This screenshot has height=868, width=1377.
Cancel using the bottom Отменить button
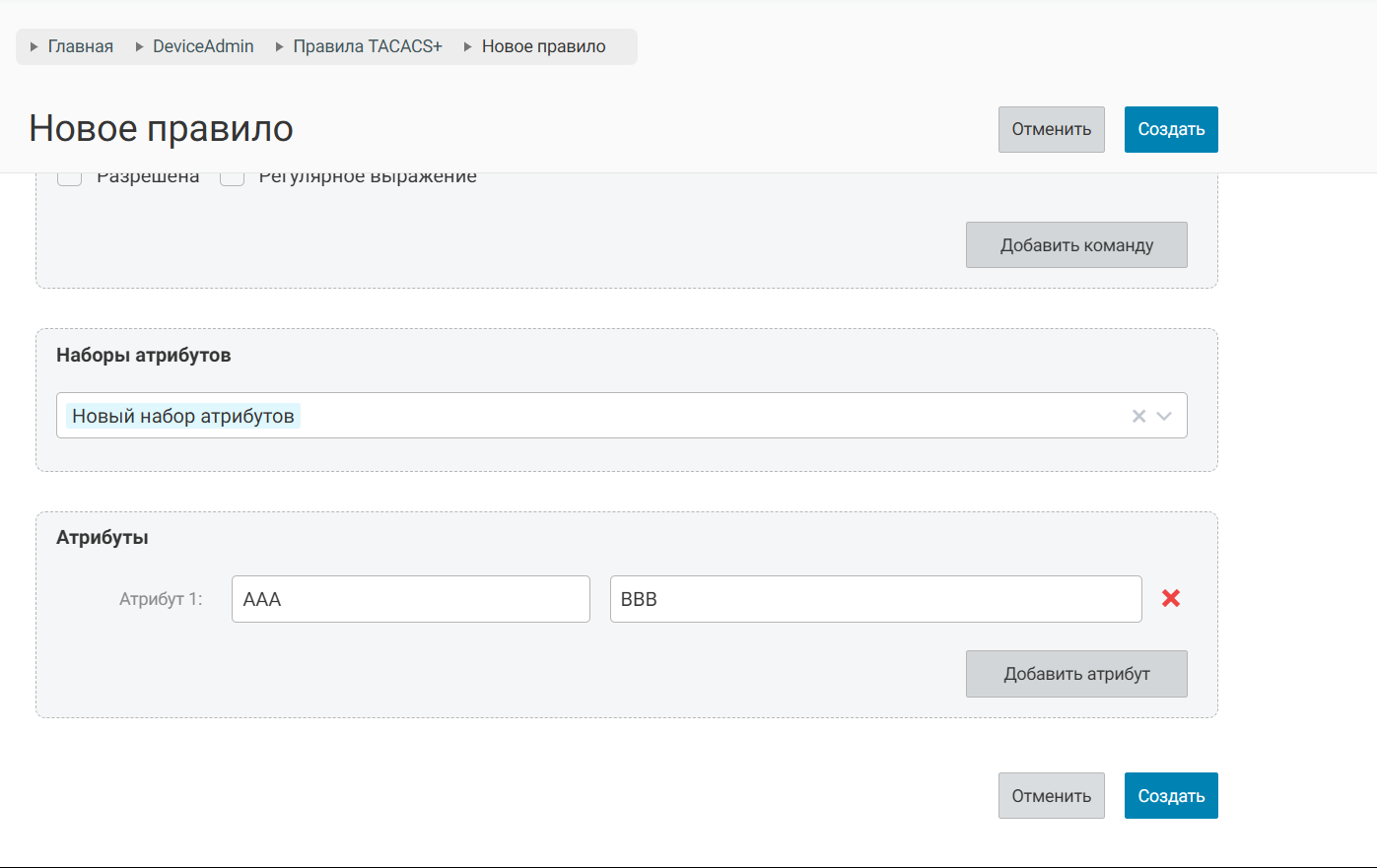1051,795
